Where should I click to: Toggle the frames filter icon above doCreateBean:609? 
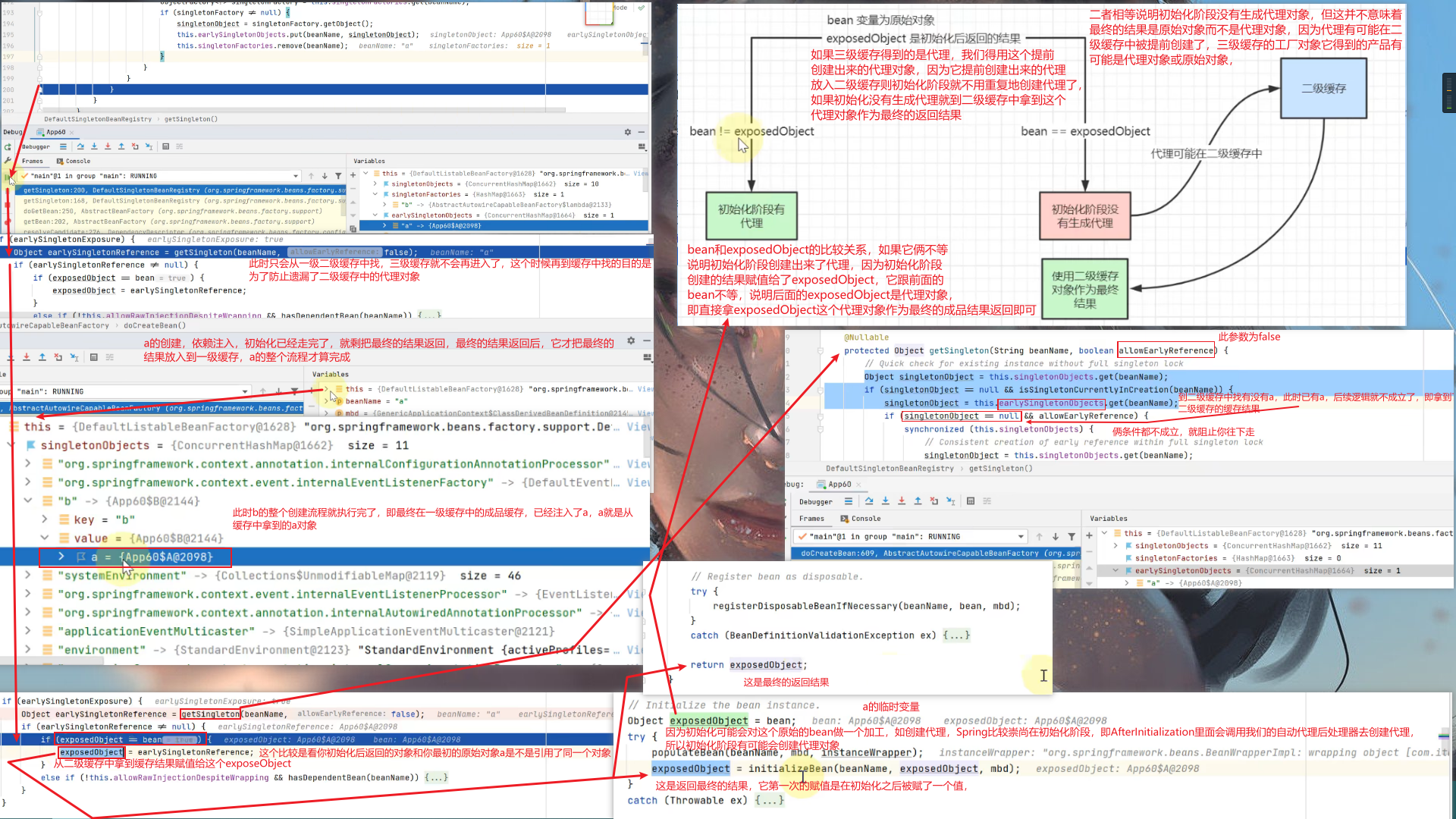(1072, 537)
